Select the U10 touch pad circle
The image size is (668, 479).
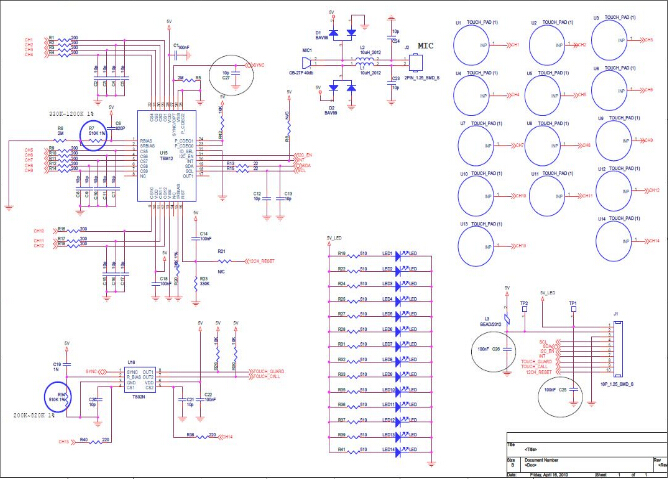(x=476, y=196)
